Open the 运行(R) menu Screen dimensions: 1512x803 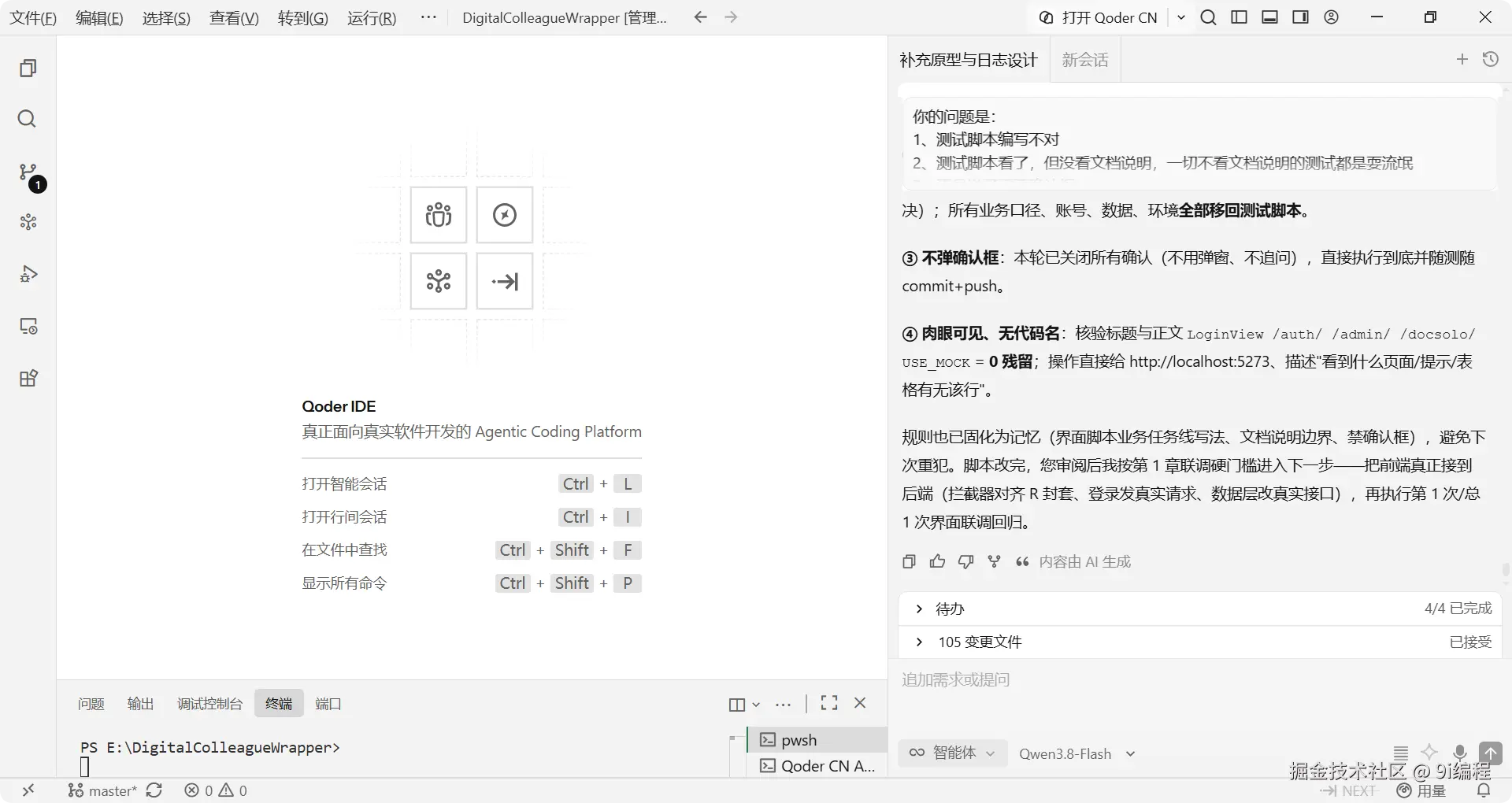(372, 17)
